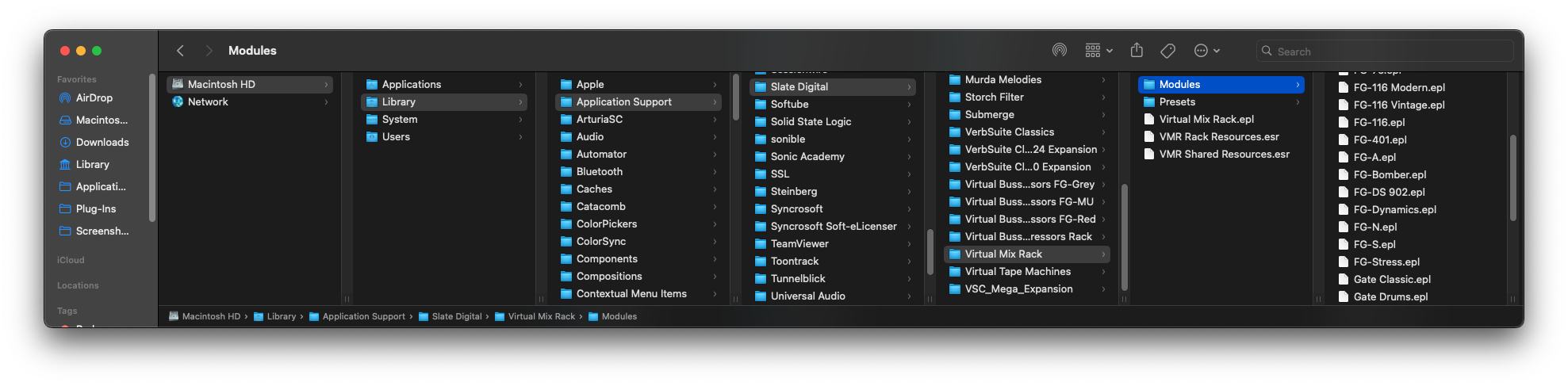Select the Steinberg folder
This screenshot has width=1568, height=386.
(793, 192)
